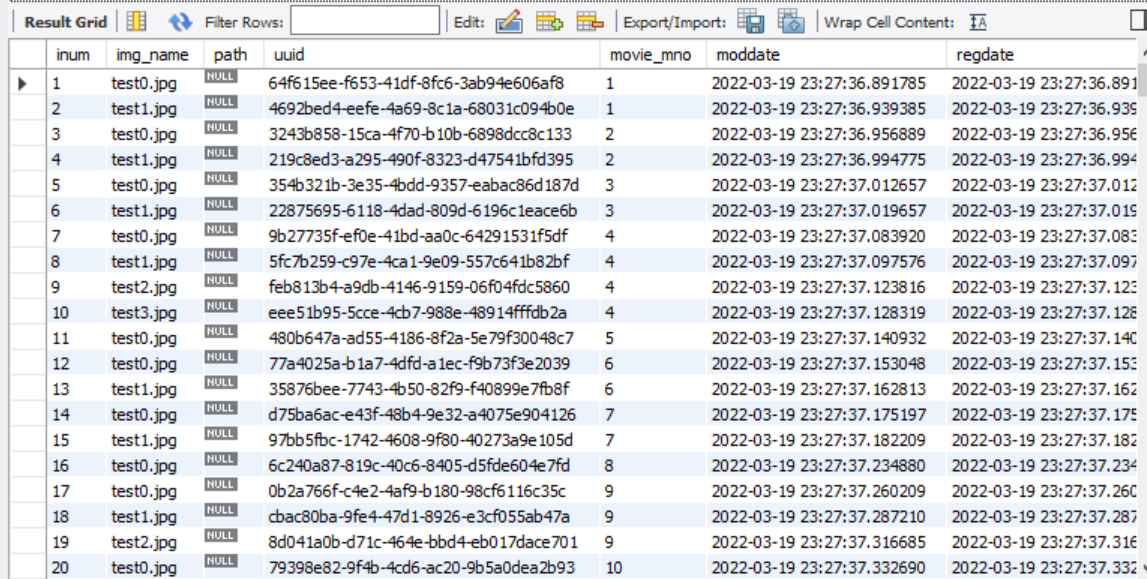
Task: Click the movie_mno column header
Action: (x=653, y=55)
